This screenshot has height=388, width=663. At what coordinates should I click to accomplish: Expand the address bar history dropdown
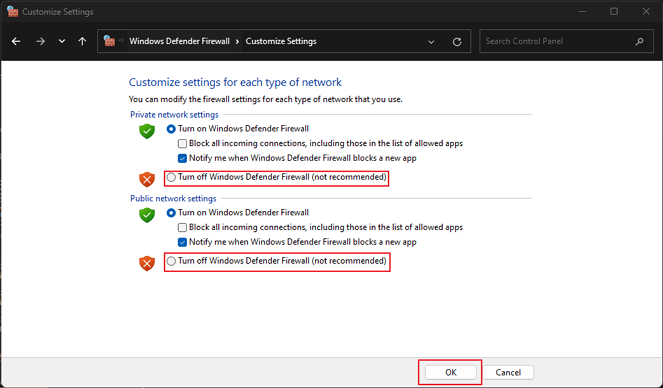[x=431, y=42]
